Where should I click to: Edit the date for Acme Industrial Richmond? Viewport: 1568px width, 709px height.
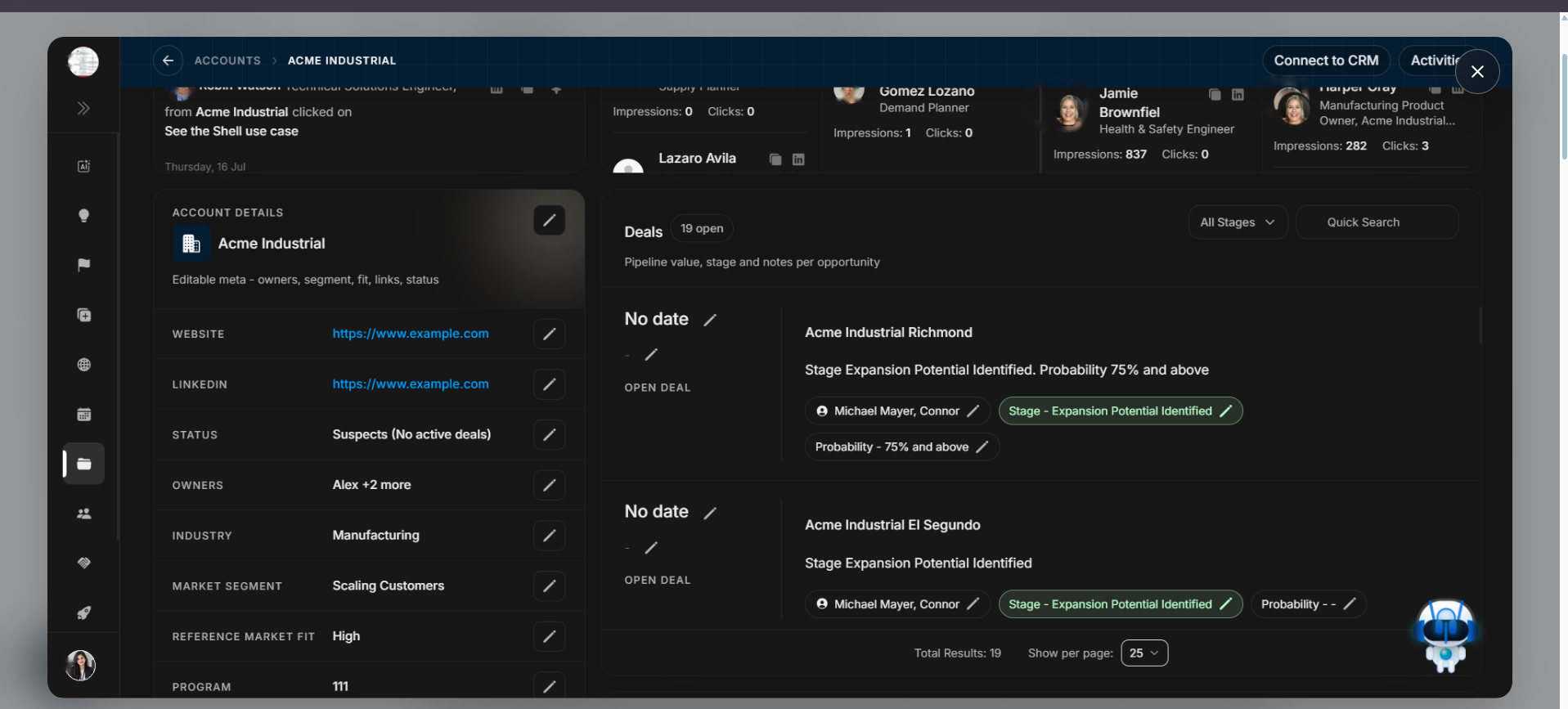[x=710, y=320]
